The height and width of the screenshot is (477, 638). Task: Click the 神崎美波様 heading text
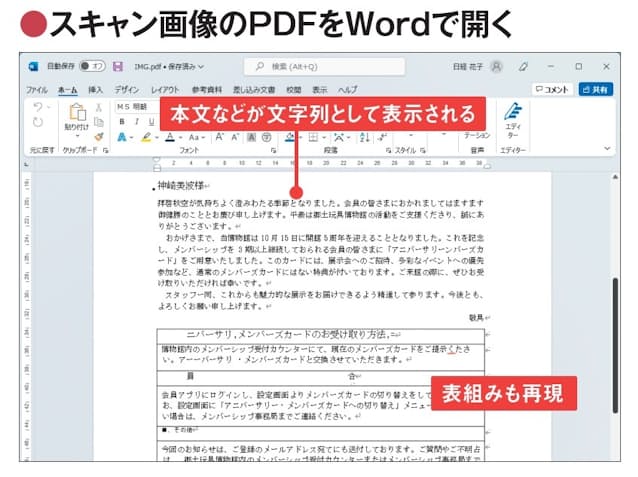tap(181, 186)
